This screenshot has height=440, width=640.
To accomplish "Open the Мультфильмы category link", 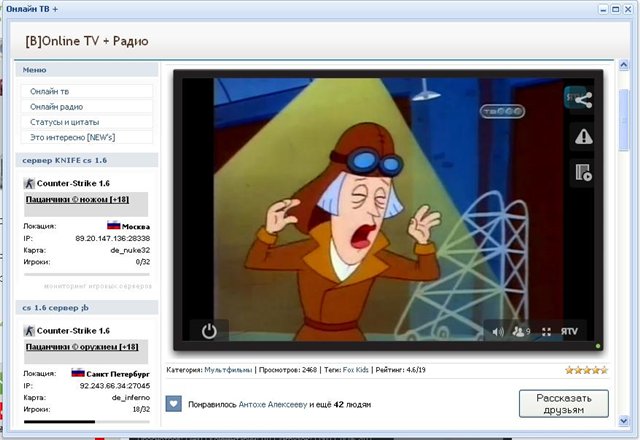I will tap(228, 370).
